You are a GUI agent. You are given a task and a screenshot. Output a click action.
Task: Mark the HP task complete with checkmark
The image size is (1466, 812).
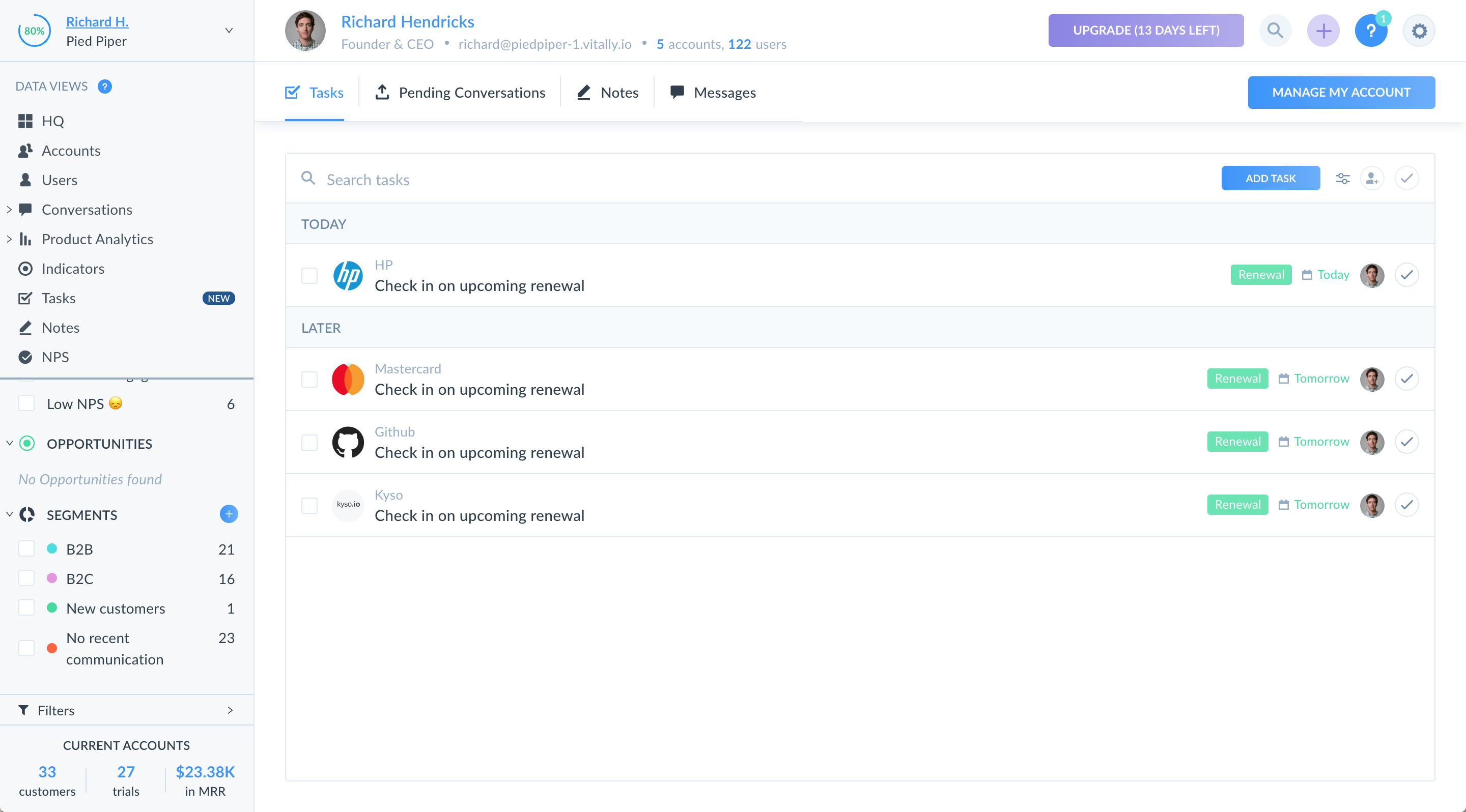point(1406,275)
